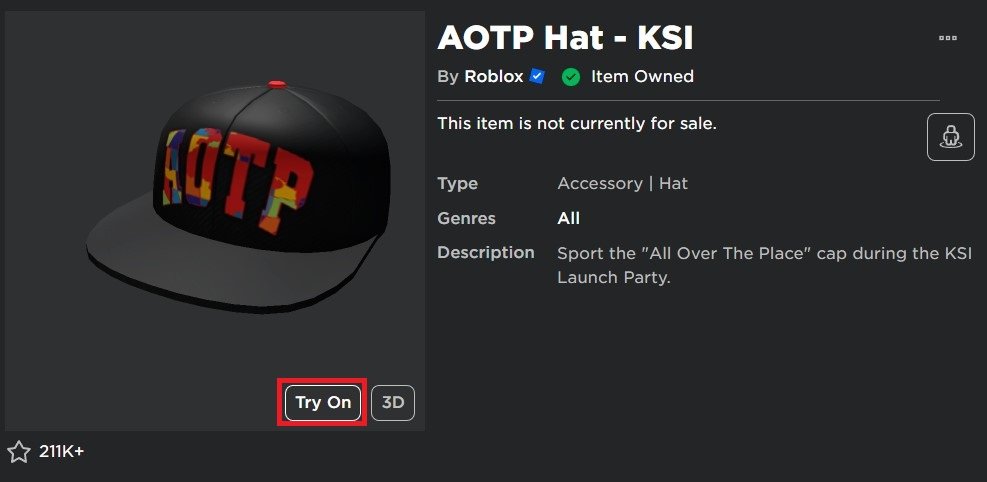Click the Description field label
This screenshot has height=482, width=987.
pos(485,252)
